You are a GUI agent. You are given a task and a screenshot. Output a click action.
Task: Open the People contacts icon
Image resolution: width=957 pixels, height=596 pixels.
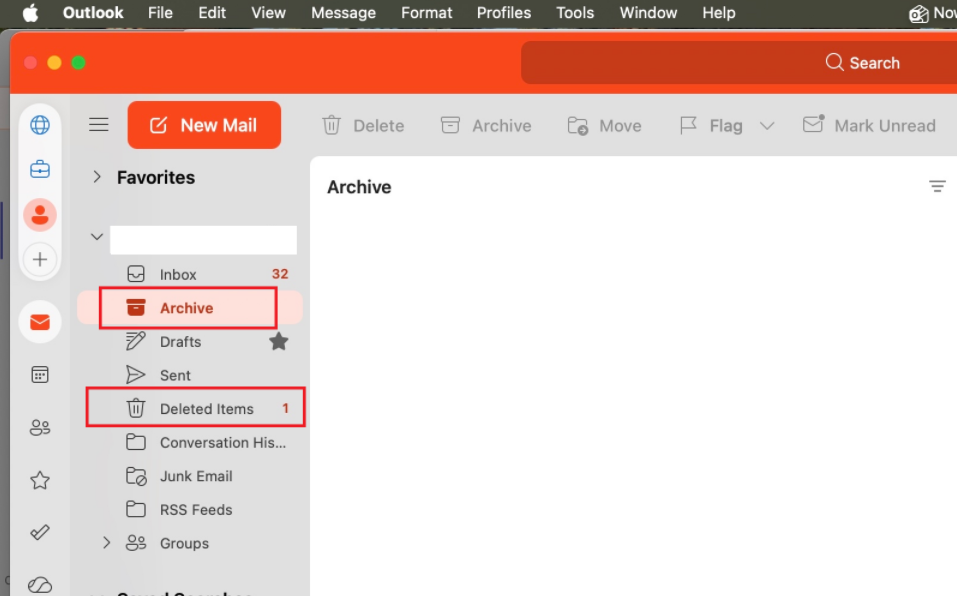pos(40,427)
